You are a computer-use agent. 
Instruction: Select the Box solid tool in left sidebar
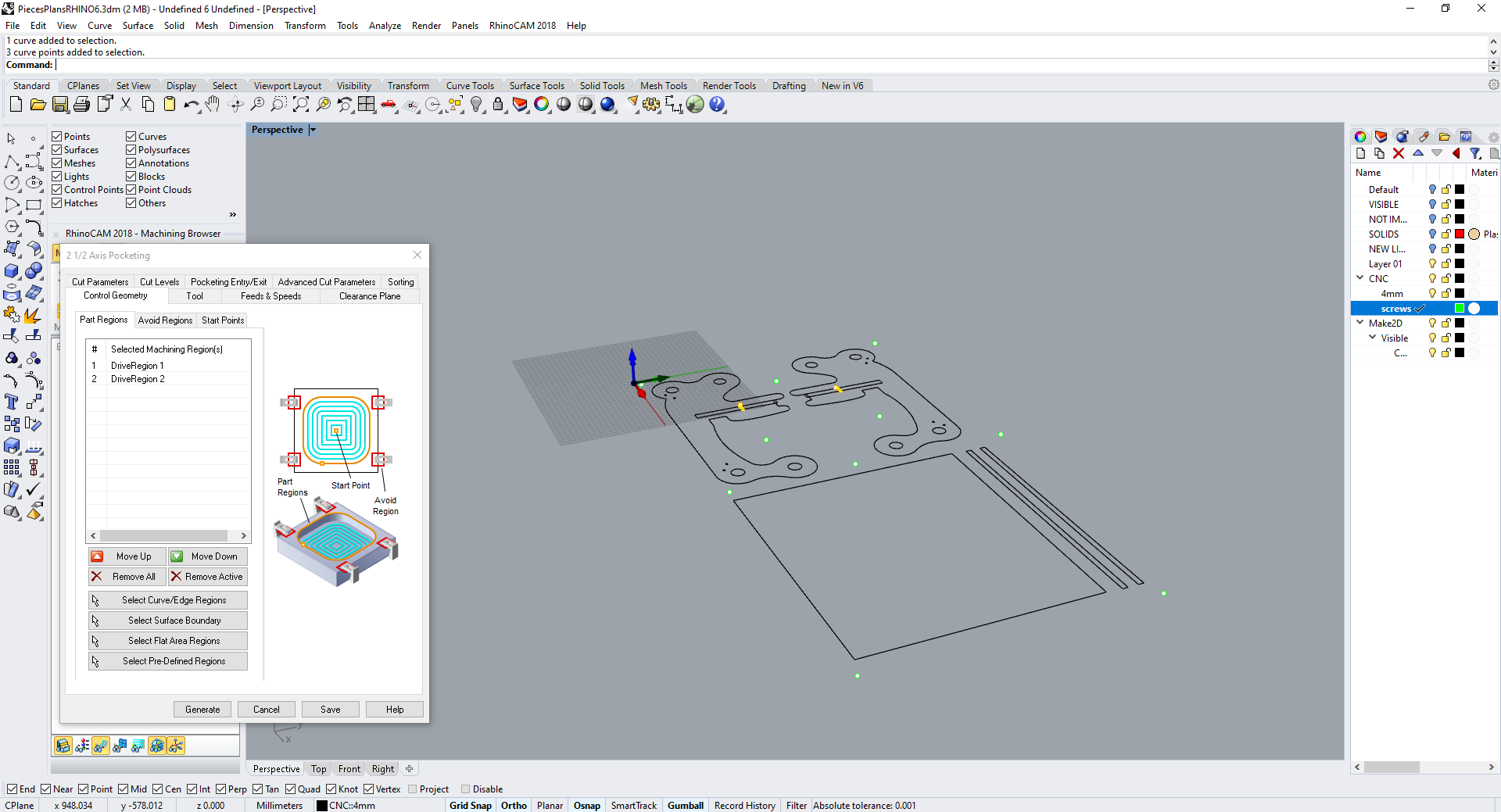click(12, 270)
